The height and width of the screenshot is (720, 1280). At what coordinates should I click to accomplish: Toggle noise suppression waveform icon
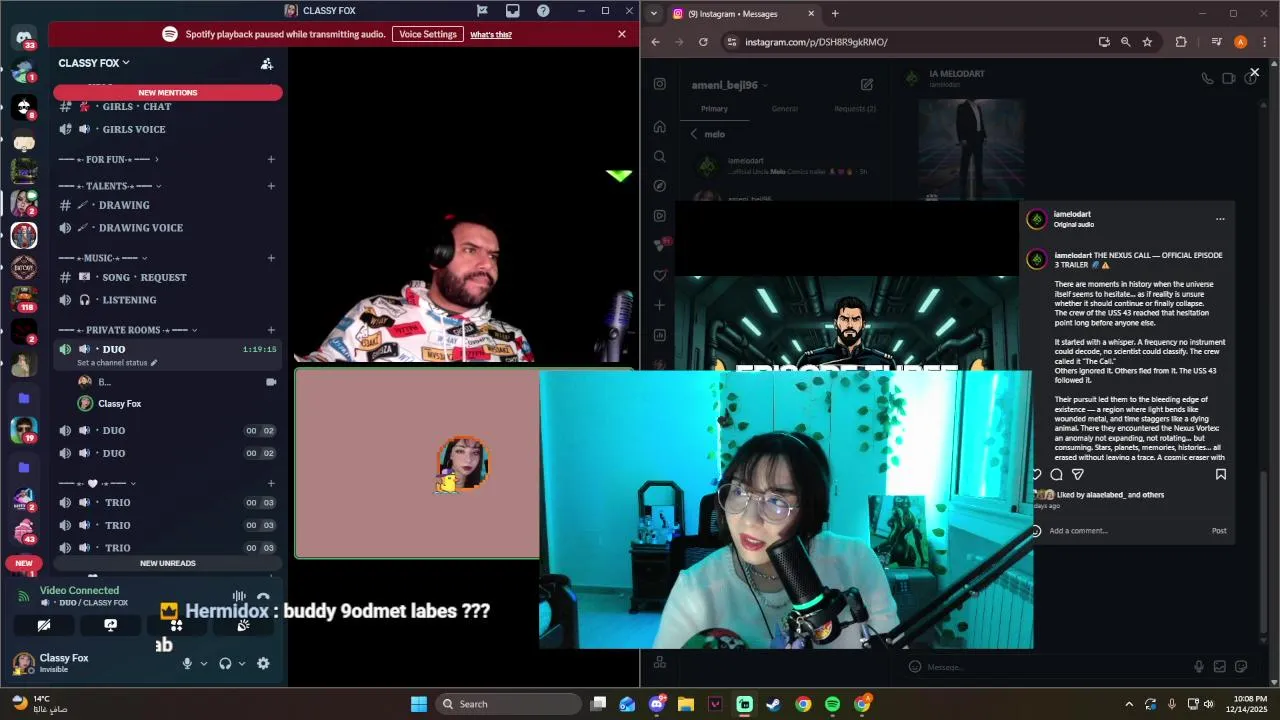click(x=239, y=597)
